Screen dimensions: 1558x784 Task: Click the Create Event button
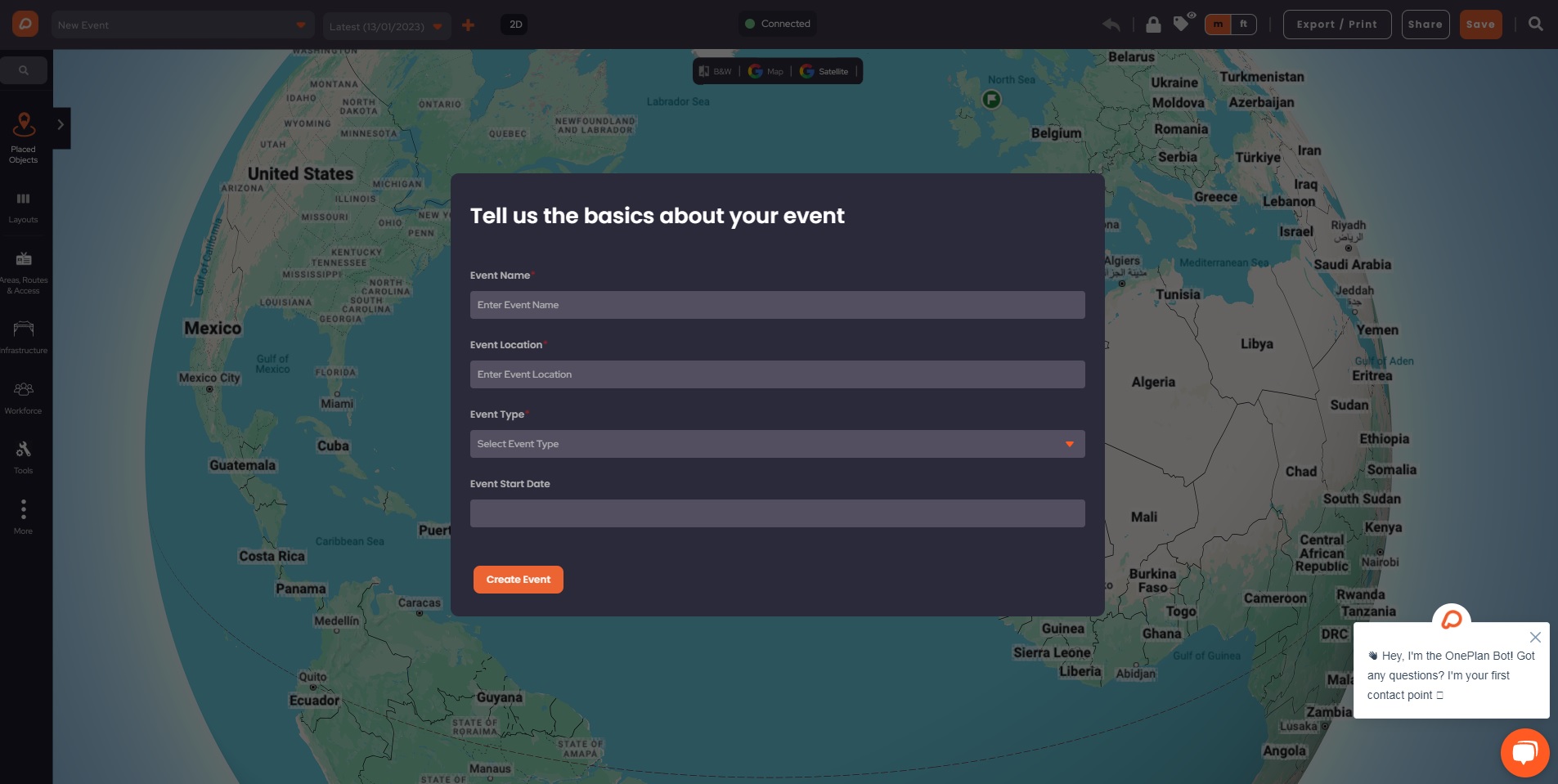517,579
